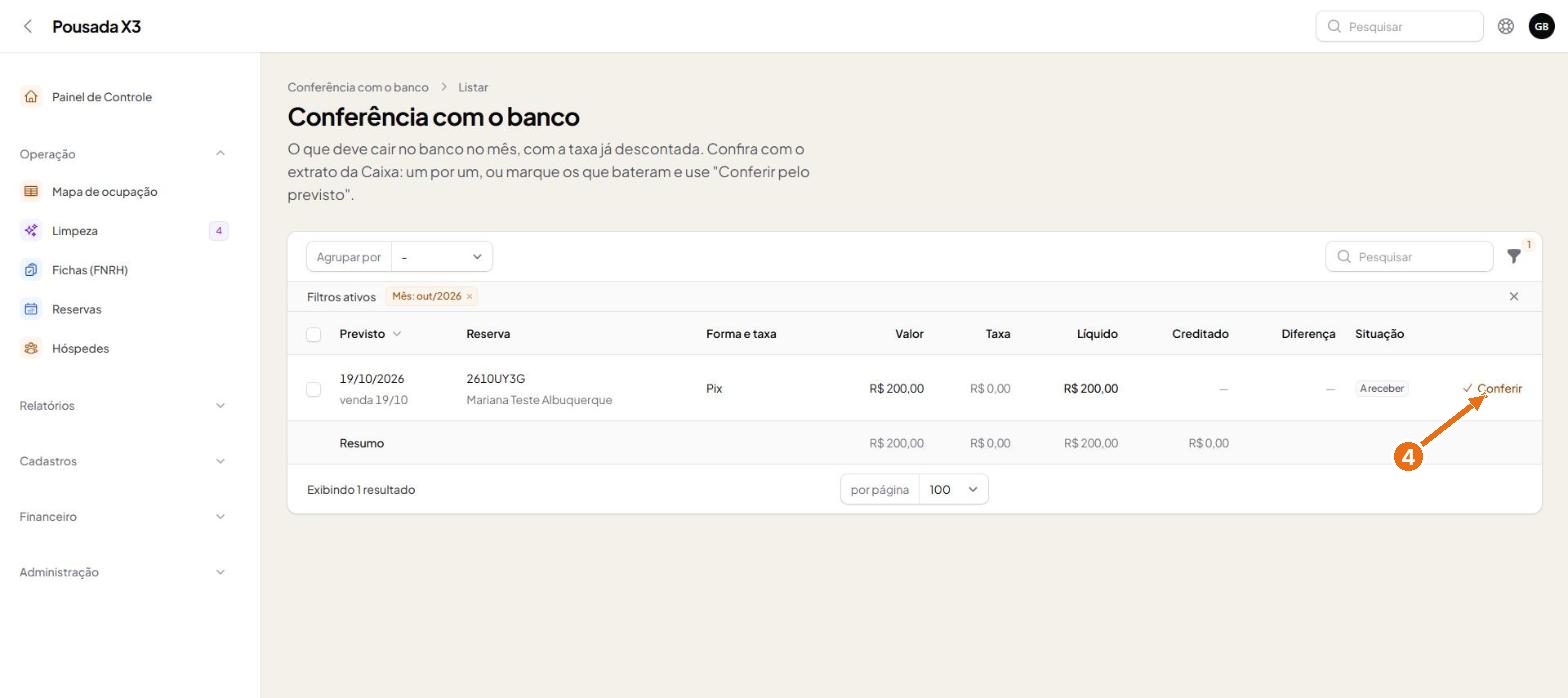1568x698 pixels.
Task: Open the GB user avatar menu
Action: 1541,26
